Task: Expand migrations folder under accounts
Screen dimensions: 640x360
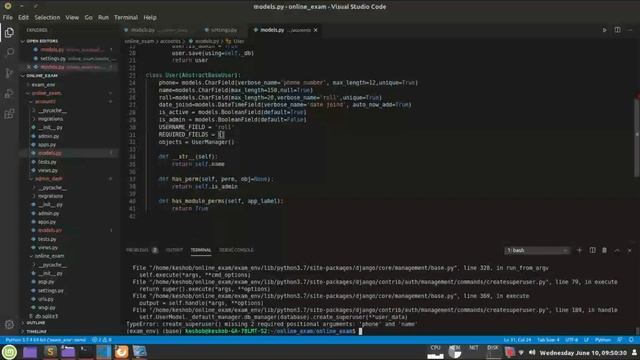Action: (51, 119)
